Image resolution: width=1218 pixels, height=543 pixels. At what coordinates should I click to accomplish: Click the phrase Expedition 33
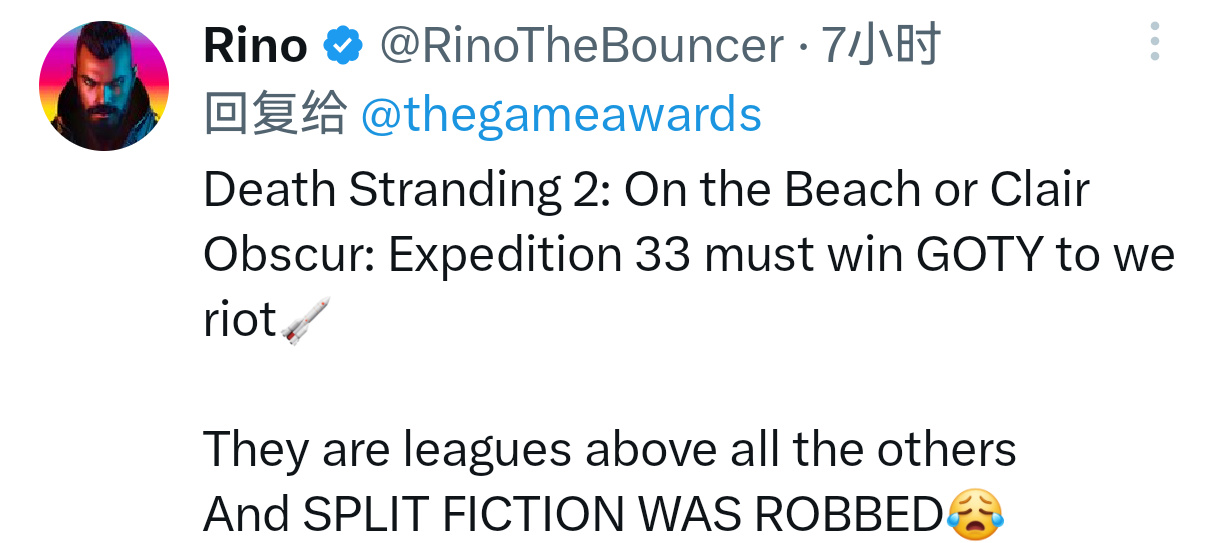[x=540, y=255]
